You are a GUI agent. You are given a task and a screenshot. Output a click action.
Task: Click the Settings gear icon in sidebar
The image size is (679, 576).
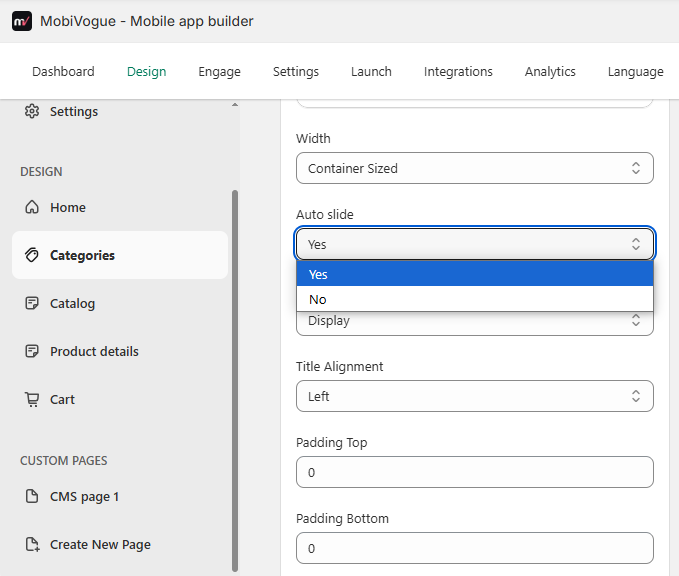32,111
